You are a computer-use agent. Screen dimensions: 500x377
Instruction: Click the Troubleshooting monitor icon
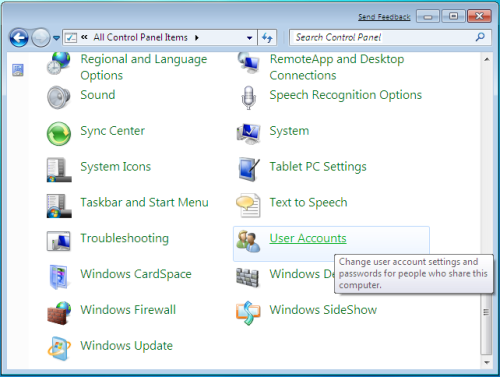59,241
